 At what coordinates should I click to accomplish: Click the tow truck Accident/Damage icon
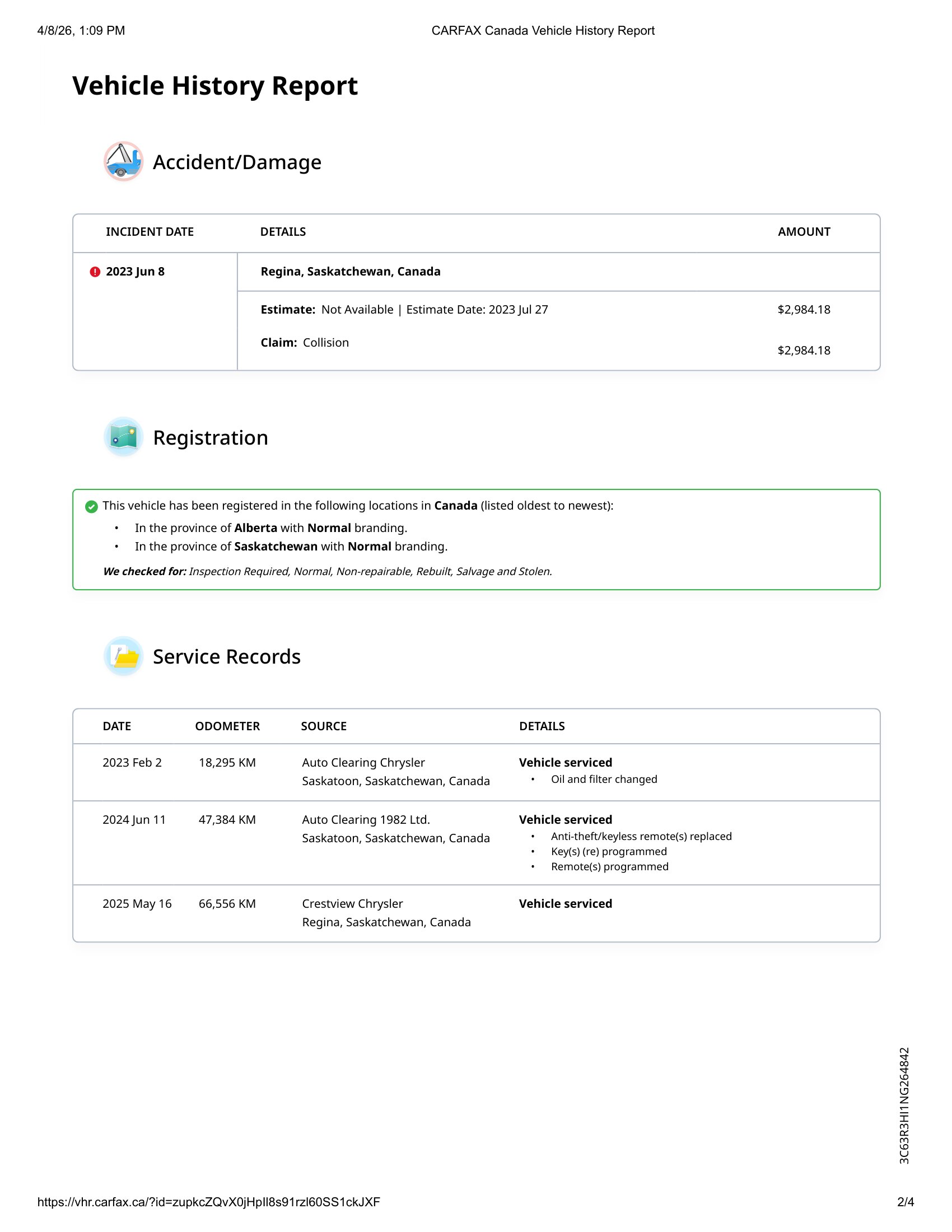[123, 161]
